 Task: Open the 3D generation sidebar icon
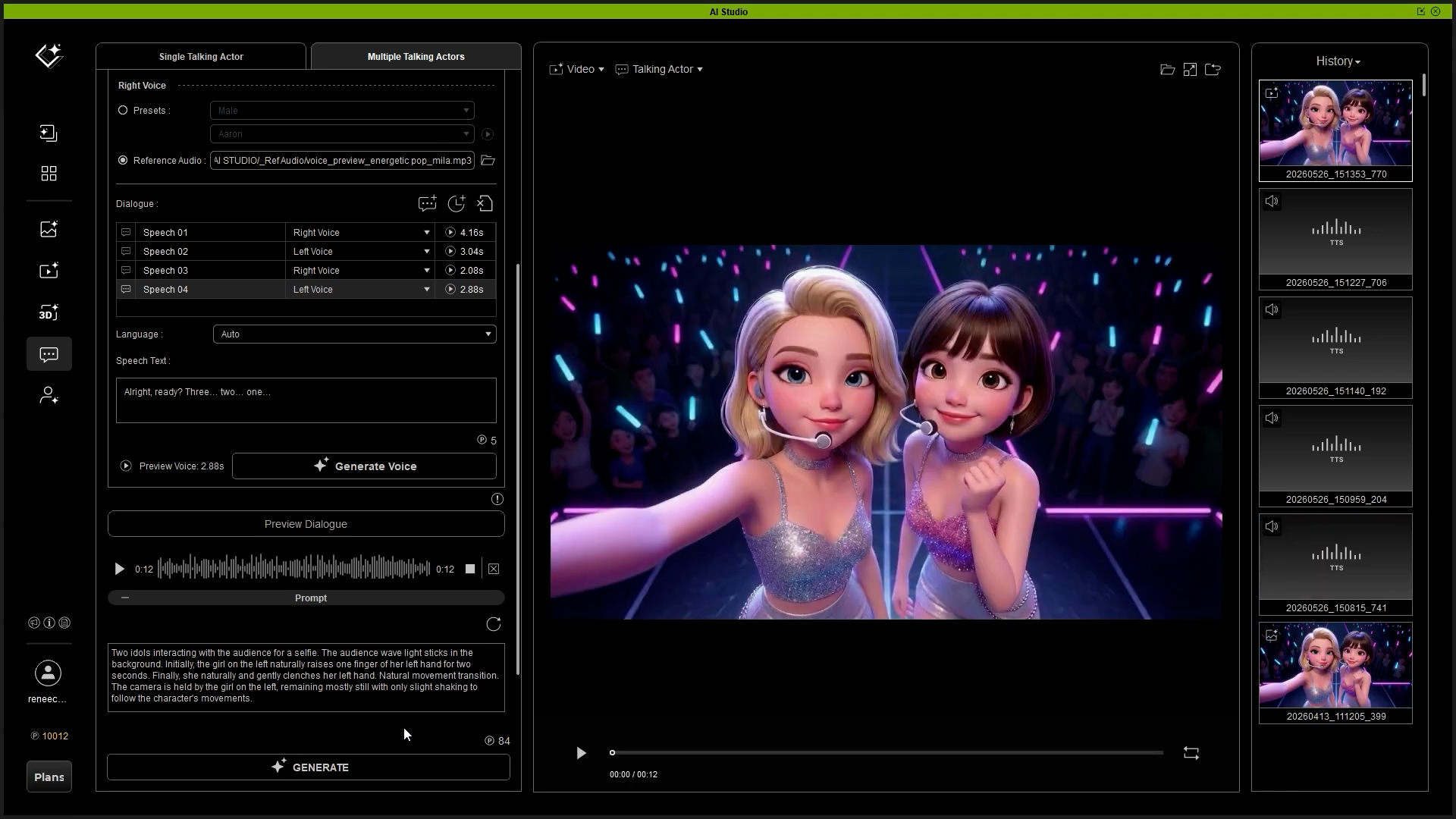click(x=49, y=312)
